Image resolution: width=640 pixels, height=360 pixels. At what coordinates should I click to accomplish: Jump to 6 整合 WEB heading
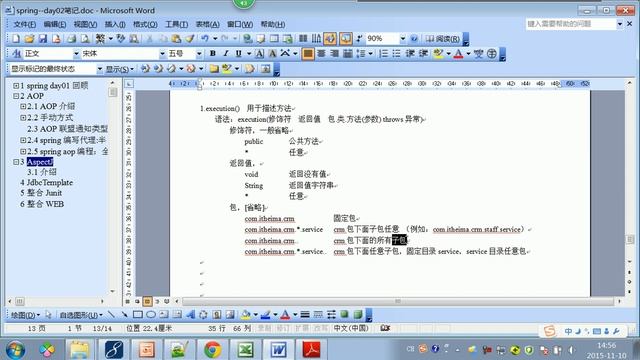click(x=42, y=204)
